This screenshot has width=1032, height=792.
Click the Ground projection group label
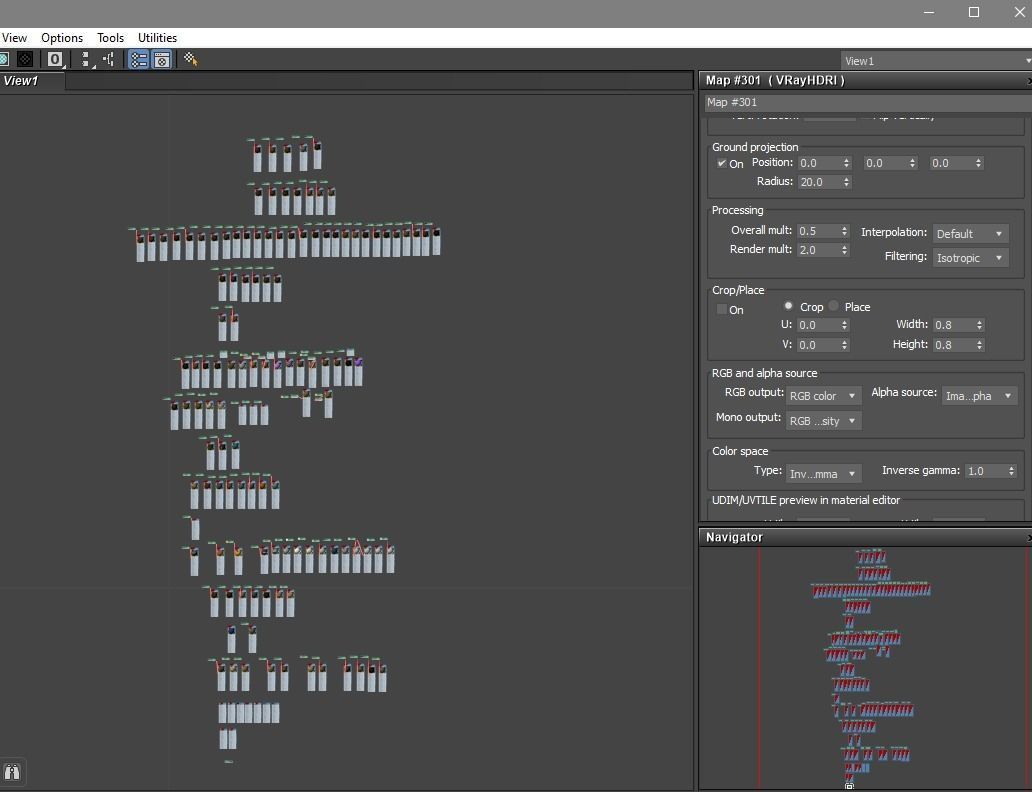pos(755,147)
